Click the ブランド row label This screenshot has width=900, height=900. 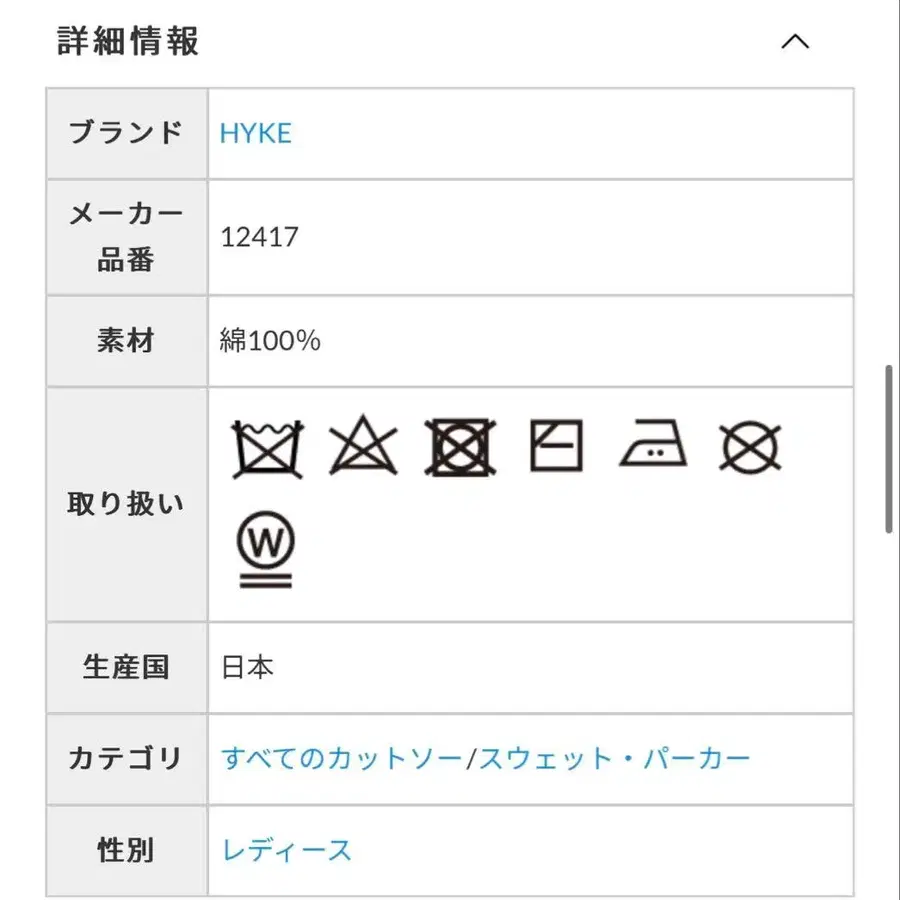tap(126, 133)
